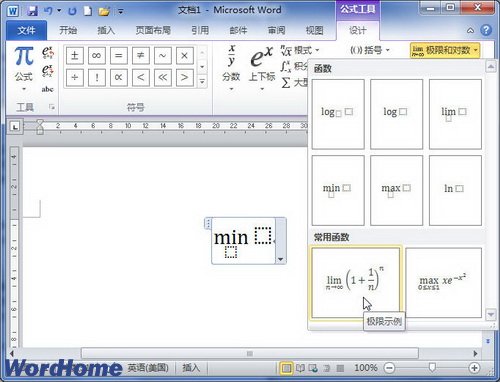Open the 工具 group dialog launcher
The width and height of the screenshot is (500, 382).
[52, 107]
